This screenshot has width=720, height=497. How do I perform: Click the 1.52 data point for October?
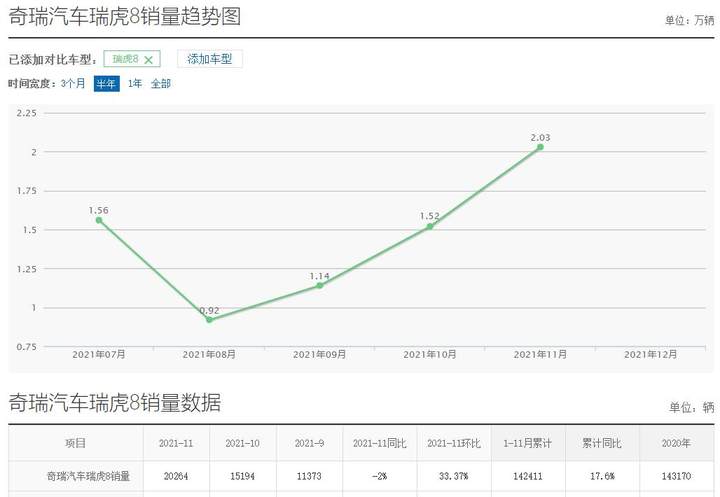[430, 227]
